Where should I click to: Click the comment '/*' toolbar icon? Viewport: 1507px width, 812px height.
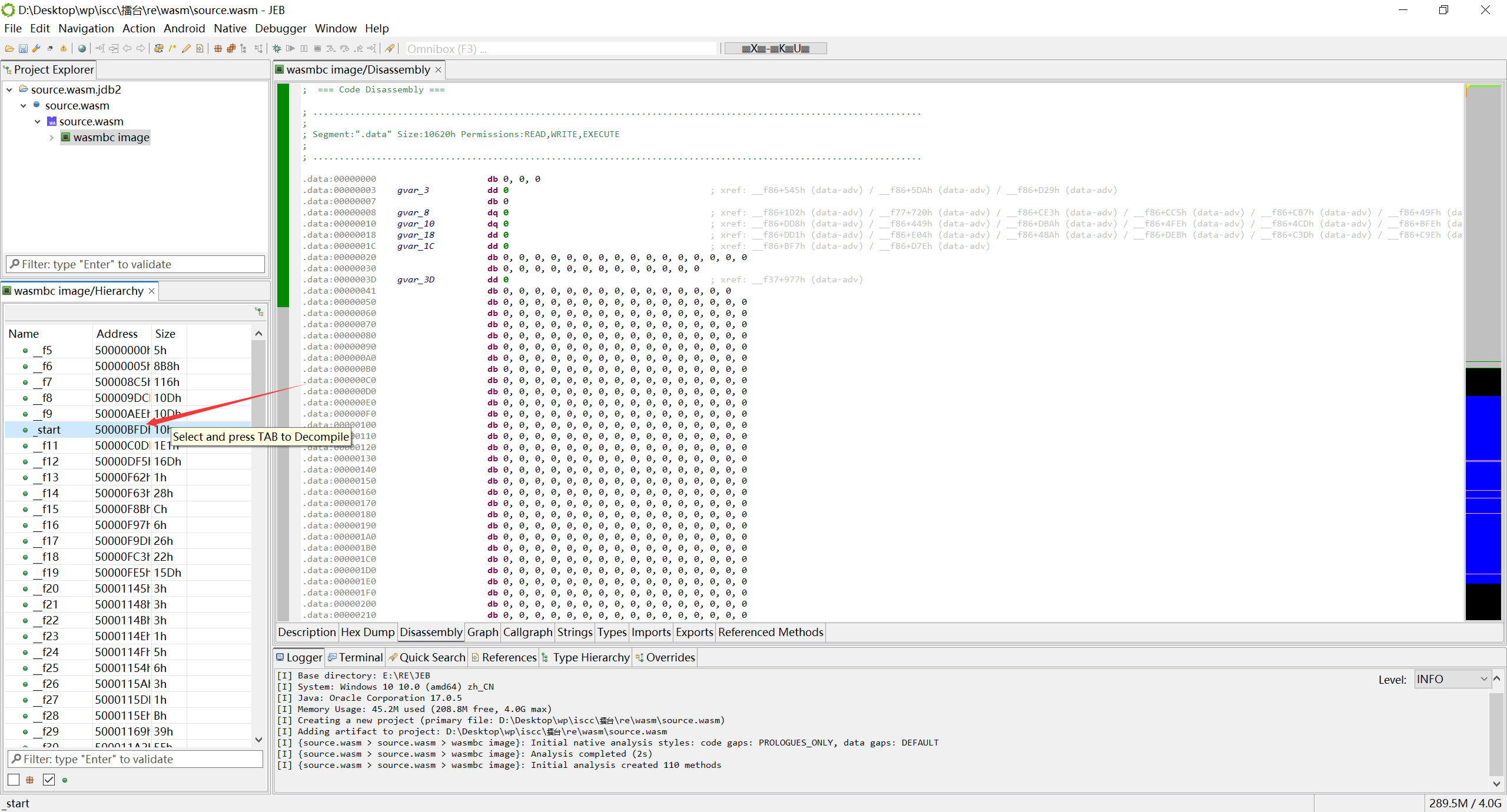coord(172,49)
